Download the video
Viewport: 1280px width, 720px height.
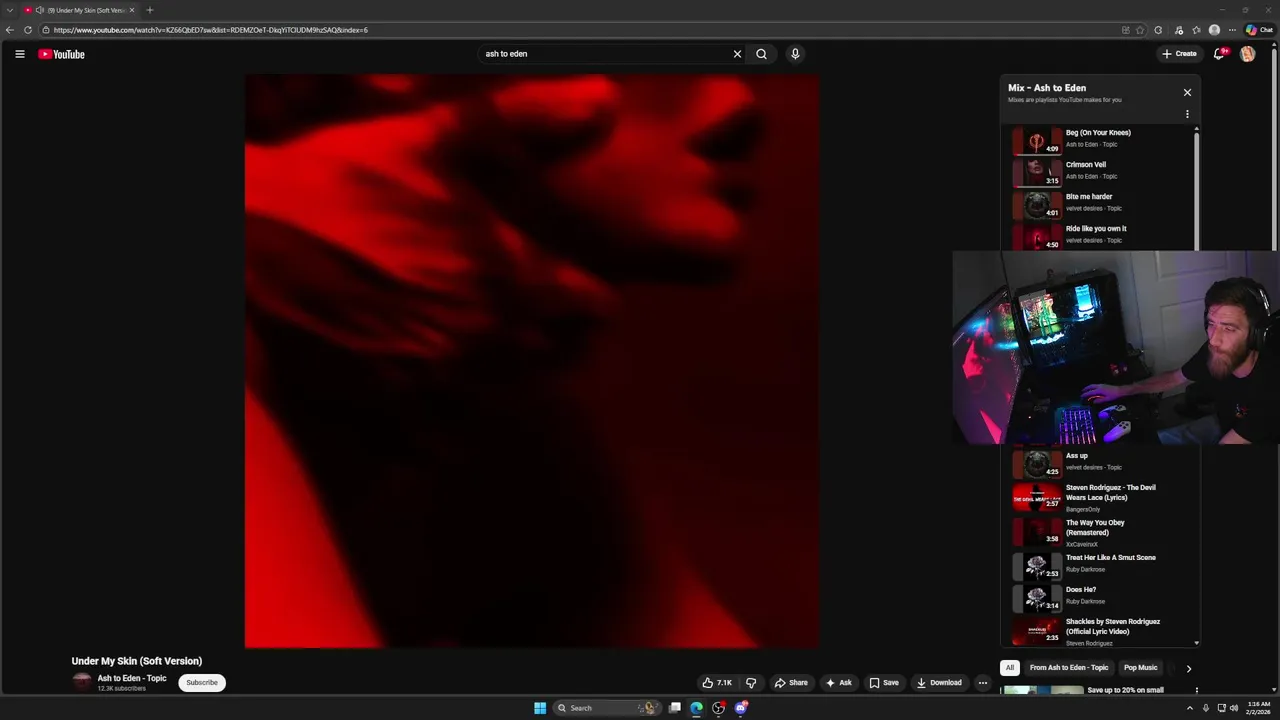pos(939,683)
